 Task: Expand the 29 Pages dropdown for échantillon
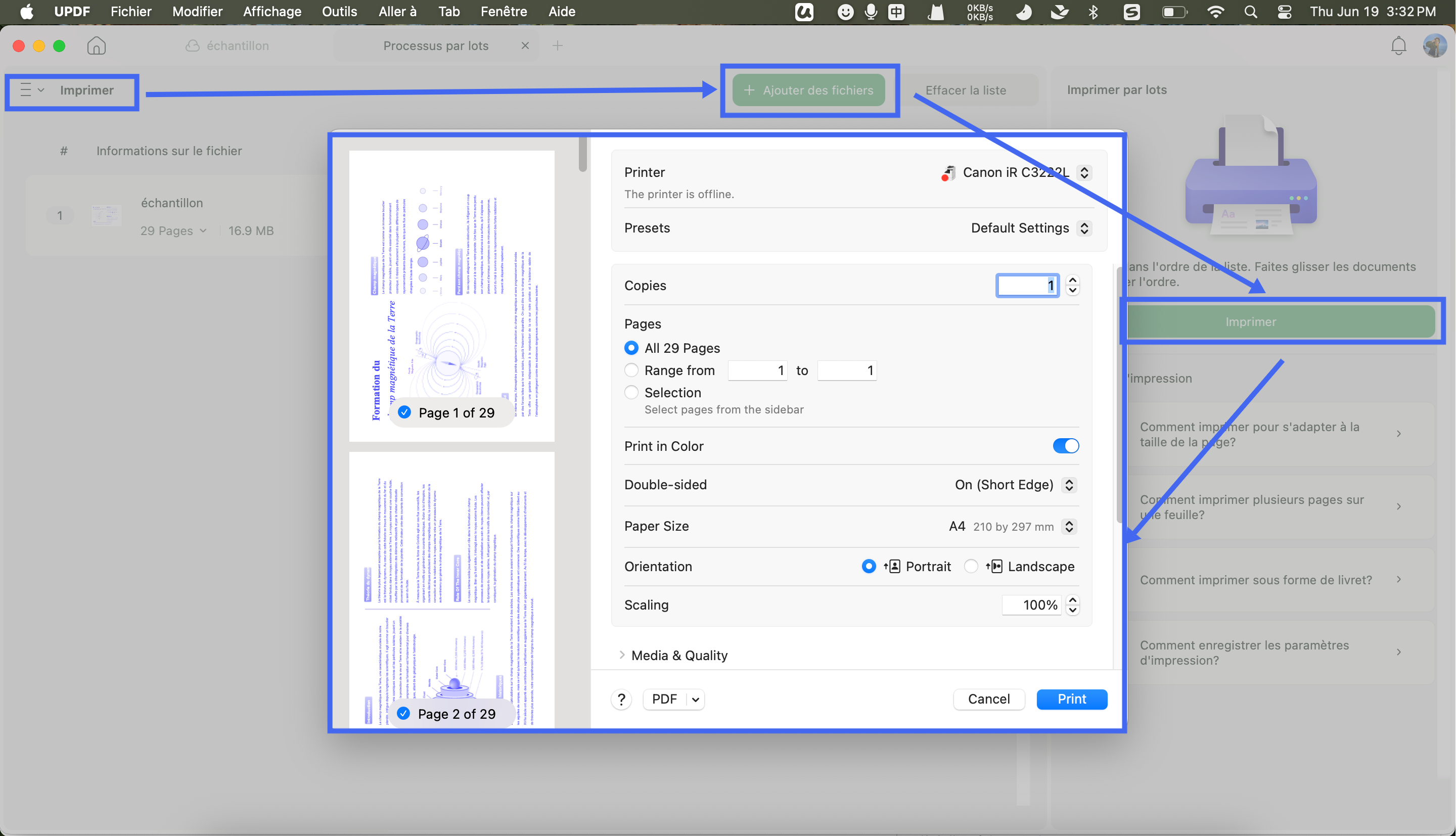tap(203, 231)
